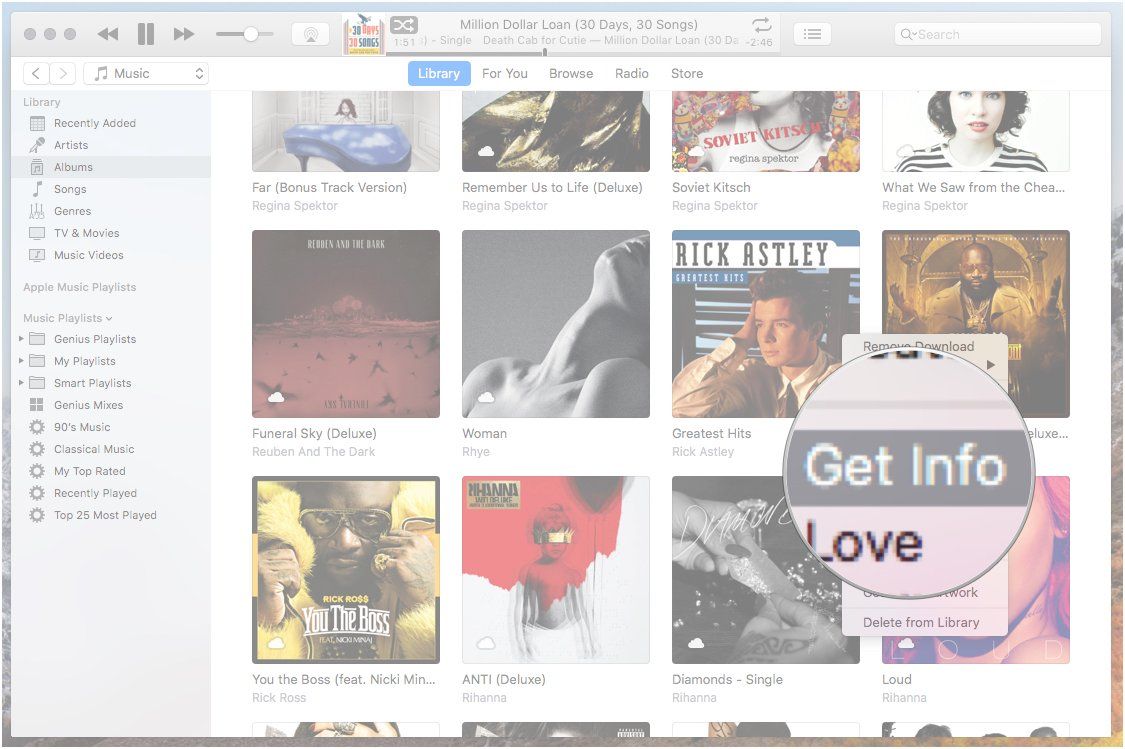Download Funeral Sky using its cloud icon
Viewport: 1125px width, 749px height.
click(x=275, y=397)
